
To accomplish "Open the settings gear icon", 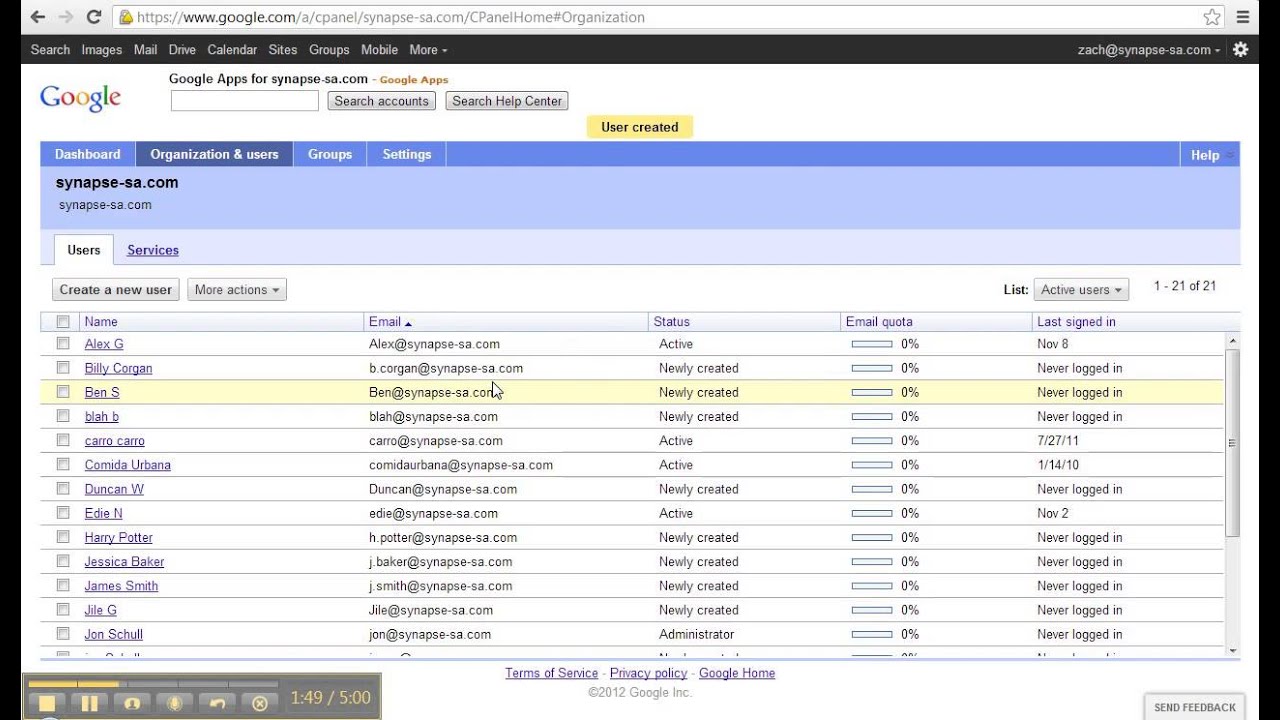I will (x=1240, y=49).
